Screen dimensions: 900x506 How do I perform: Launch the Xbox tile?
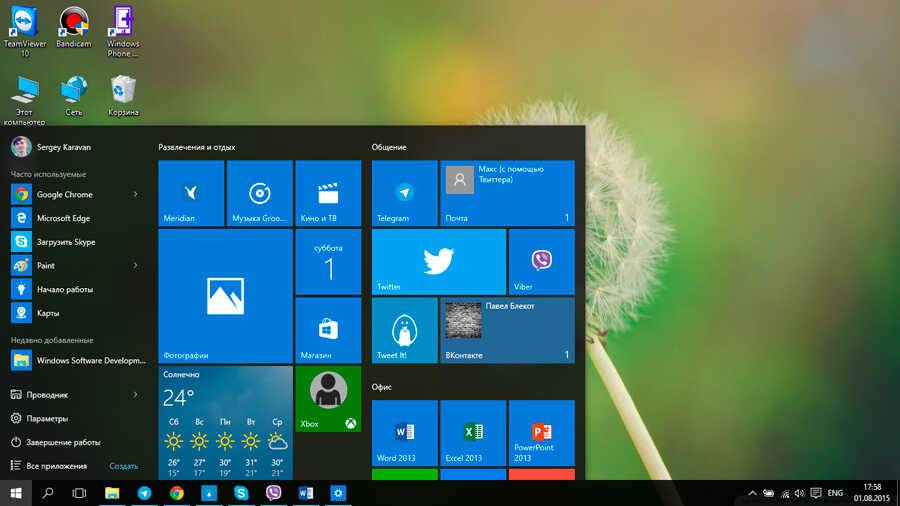click(327, 398)
